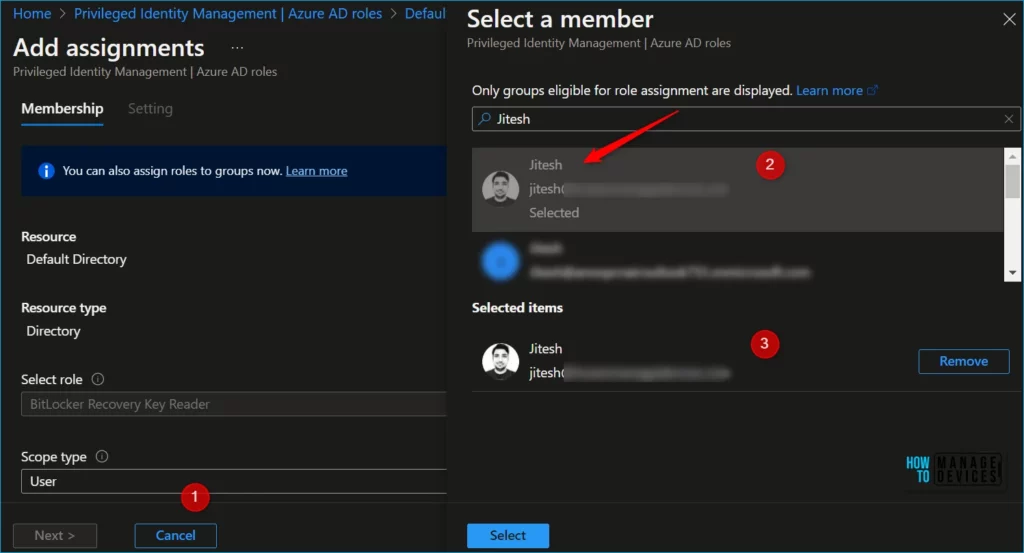This screenshot has width=1024, height=553.
Task: Remove Jitesh from selected items
Action: click(963, 361)
